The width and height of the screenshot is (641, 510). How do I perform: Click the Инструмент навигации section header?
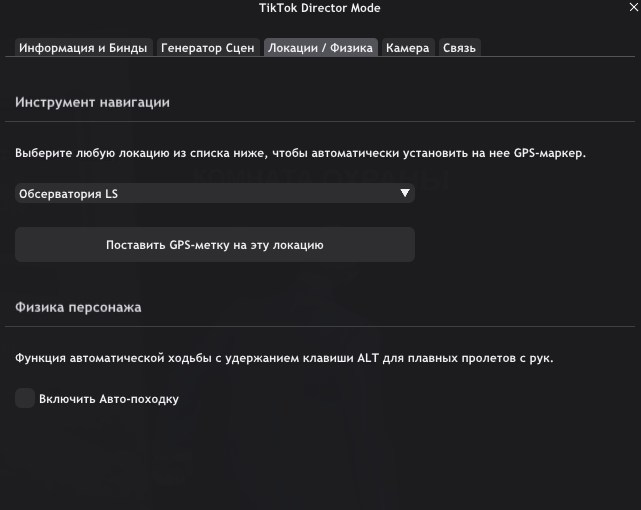pos(92,102)
